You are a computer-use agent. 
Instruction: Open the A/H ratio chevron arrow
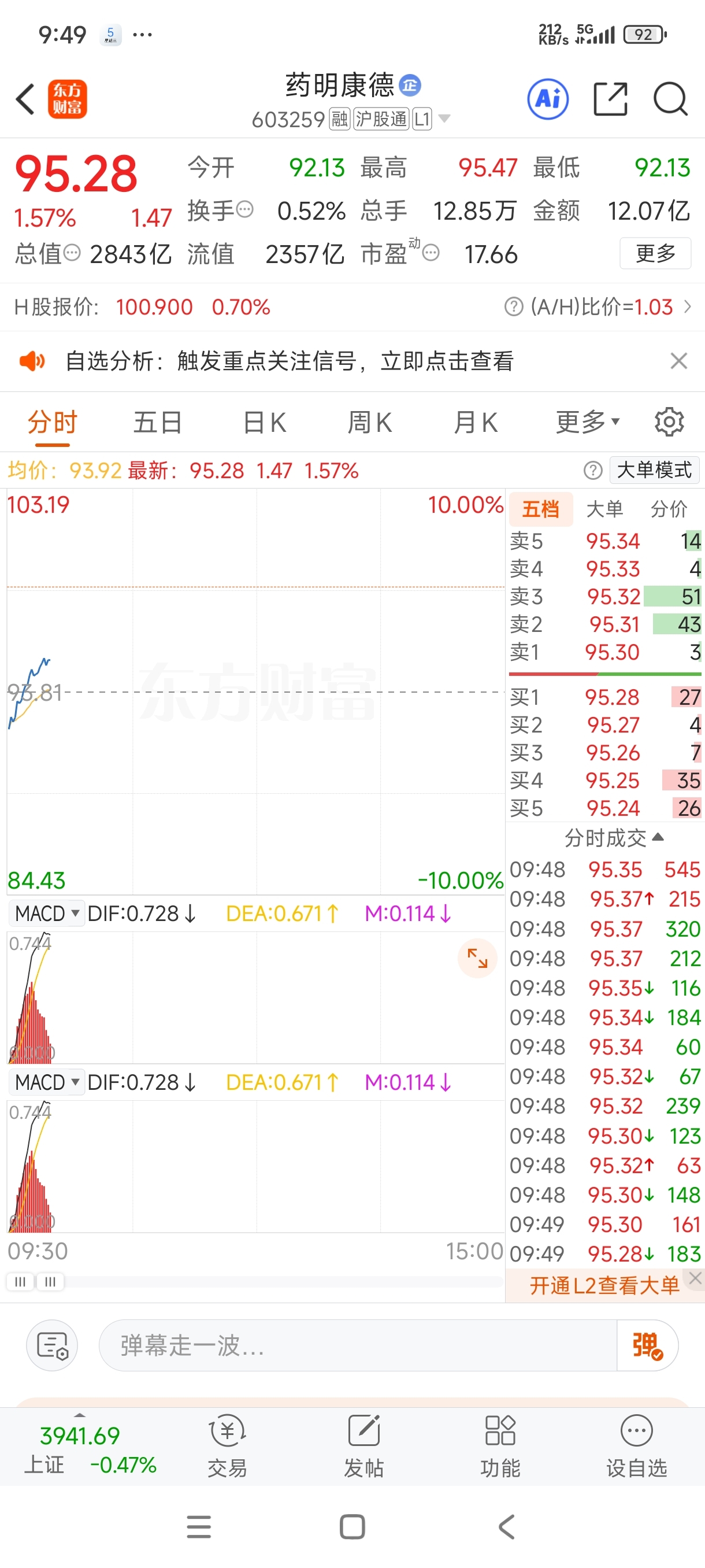[x=688, y=306]
